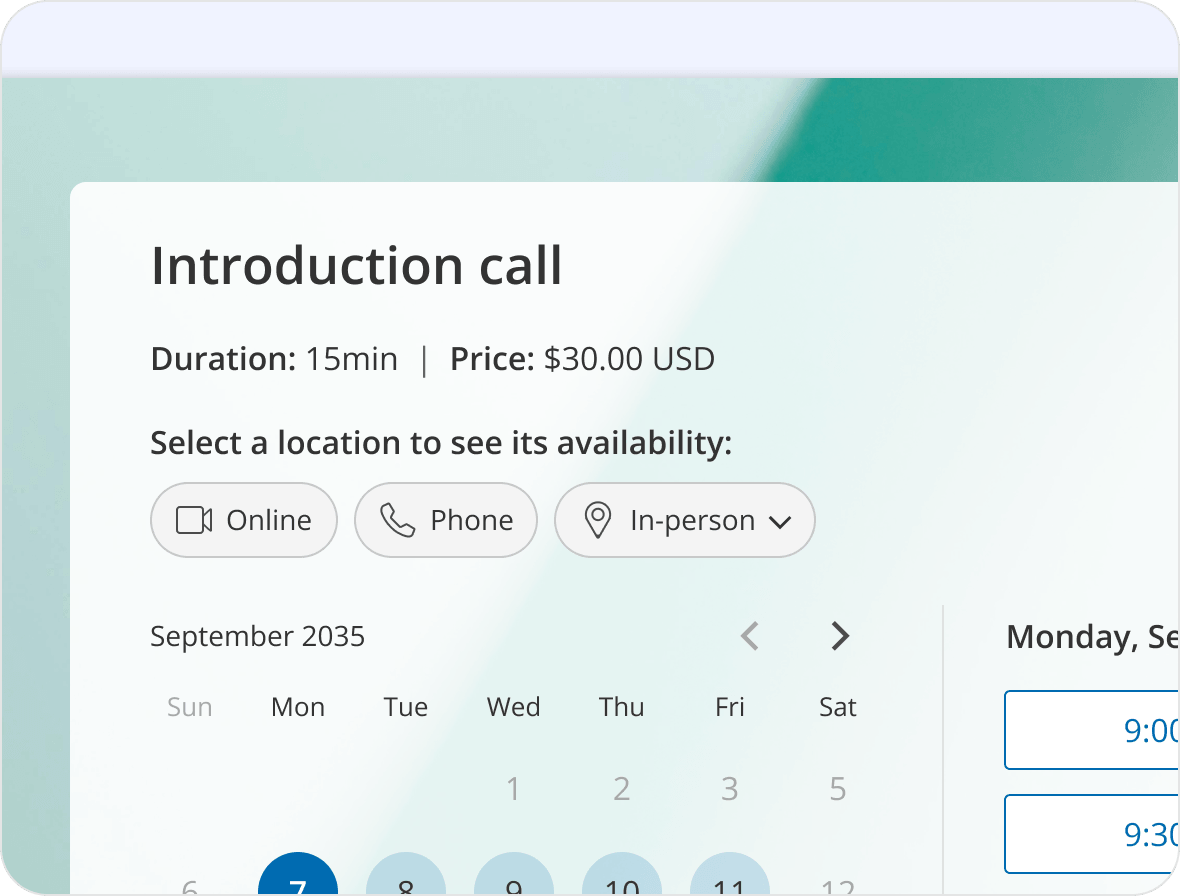1180x896 pixels.
Task: Choose September 10 on the calendar
Action: [622, 874]
